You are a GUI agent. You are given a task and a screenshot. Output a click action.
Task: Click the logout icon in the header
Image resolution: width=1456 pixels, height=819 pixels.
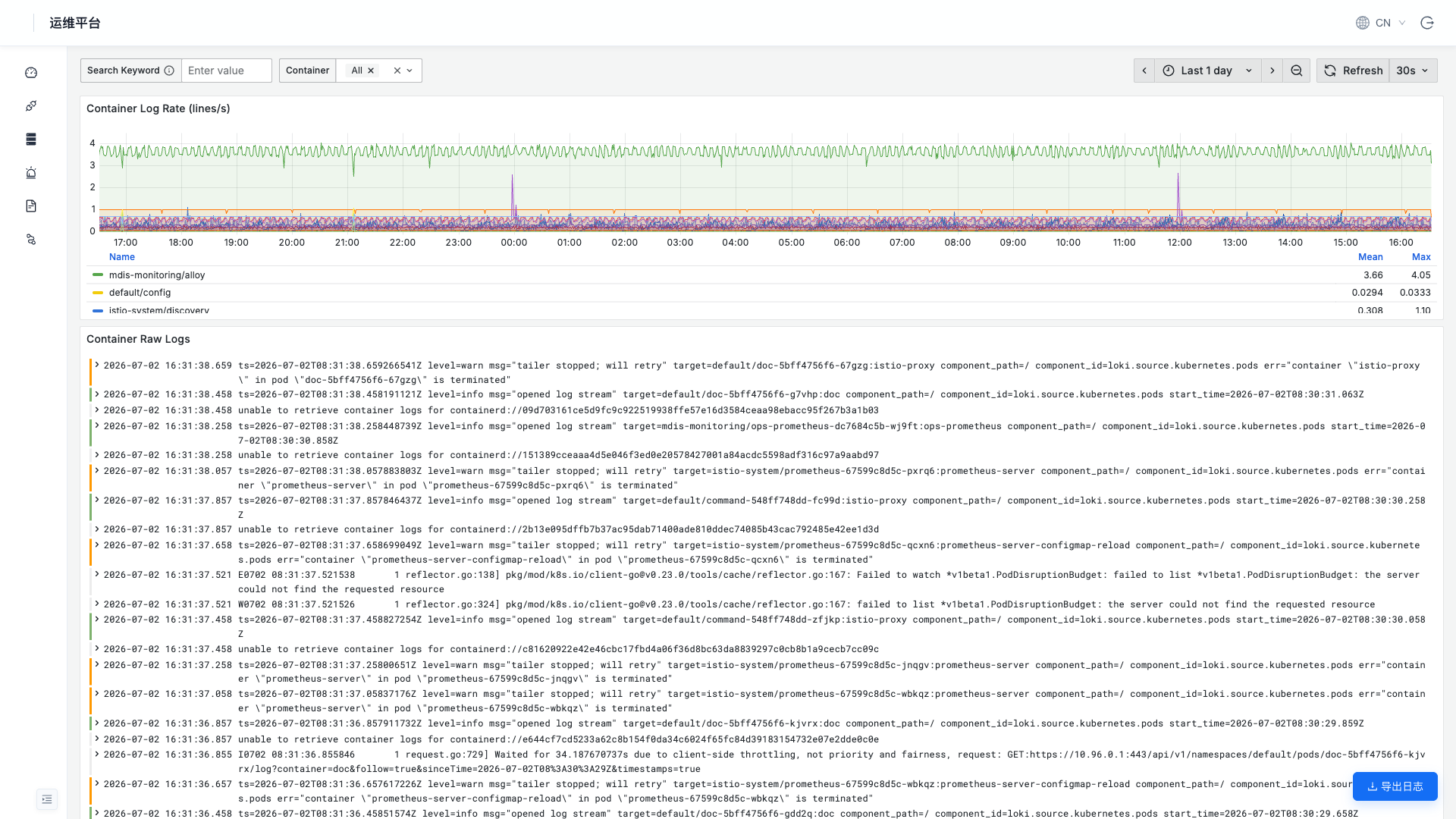click(1427, 23)
